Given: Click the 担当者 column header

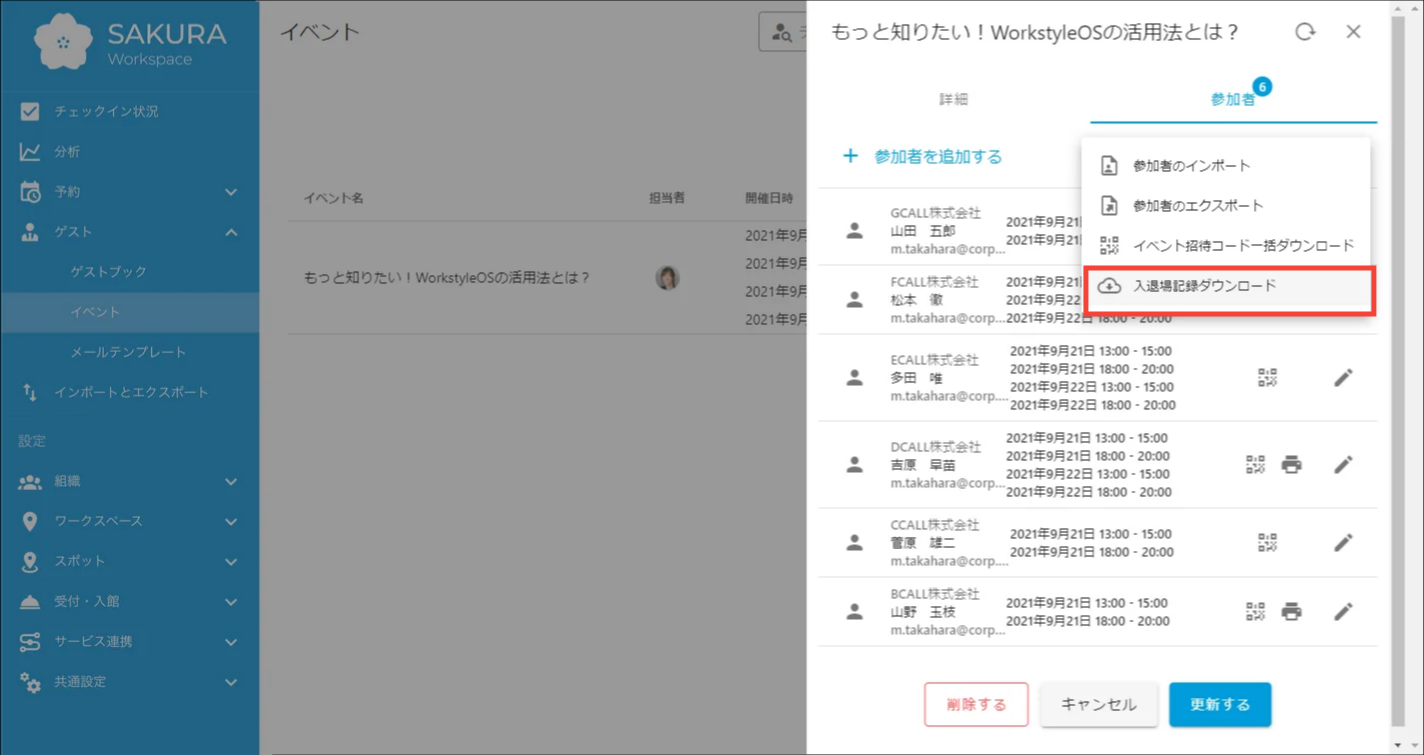Looking at the screenshot, I should 667,198.
